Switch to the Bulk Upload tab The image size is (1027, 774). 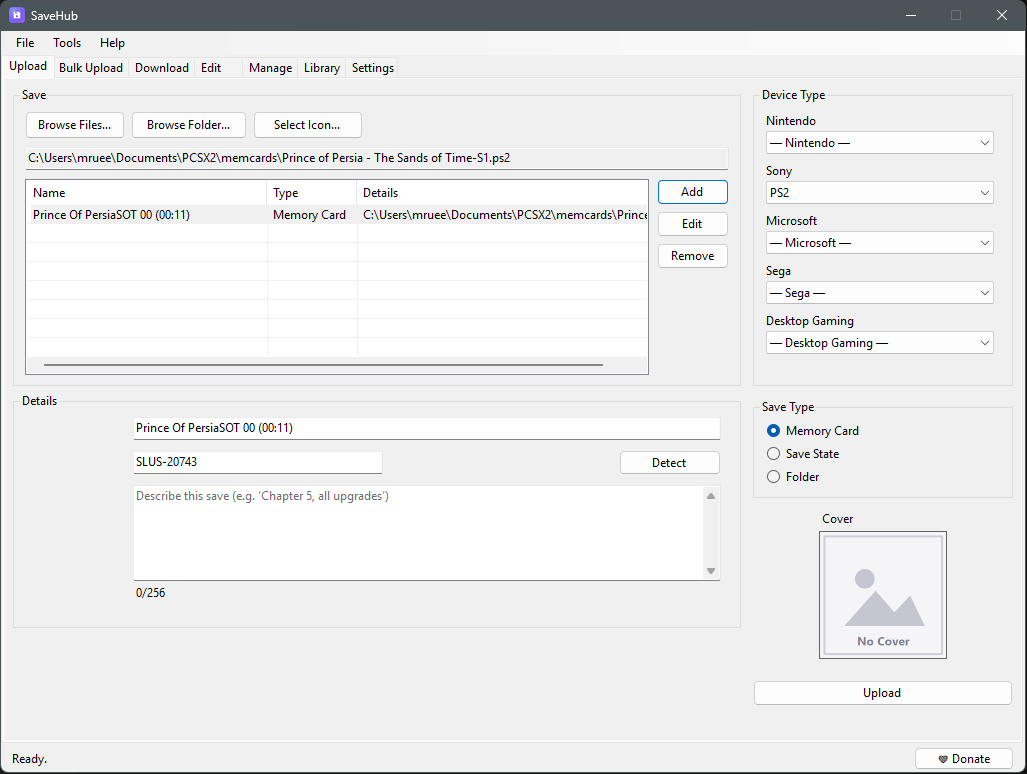(90, 68)
